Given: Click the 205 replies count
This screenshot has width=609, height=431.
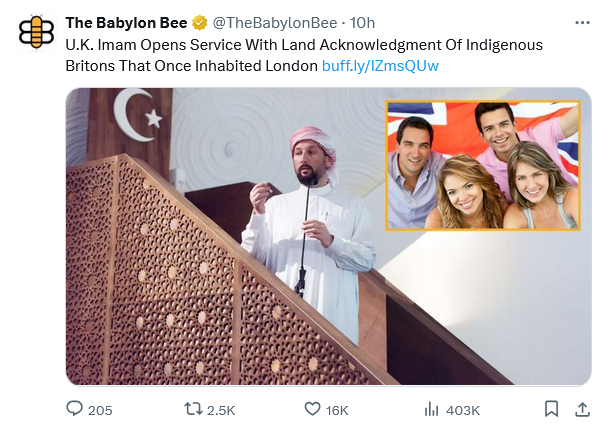Looking at the screenshot, I should coord(100,410).
